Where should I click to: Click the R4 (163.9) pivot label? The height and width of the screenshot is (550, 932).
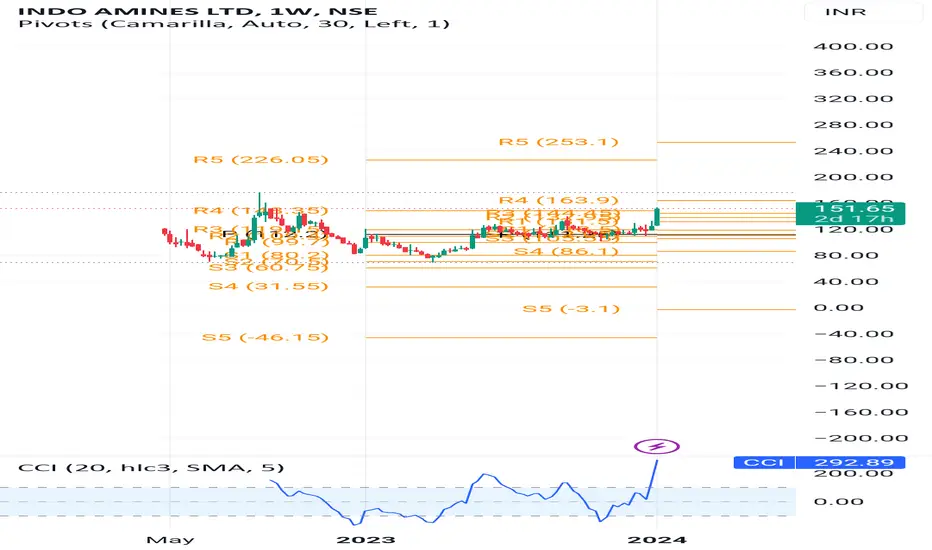559,200
